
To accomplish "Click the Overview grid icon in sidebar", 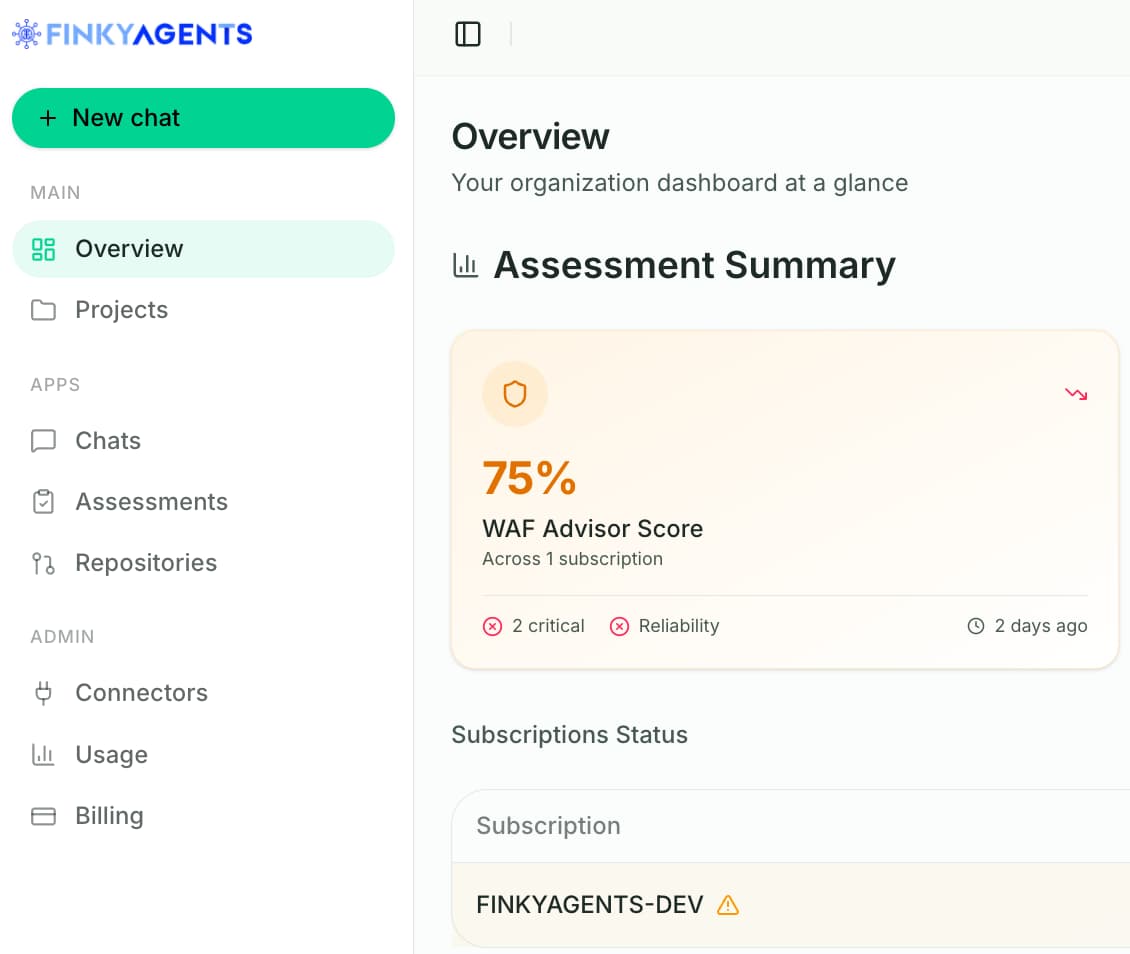I will [x=44, y=248].
